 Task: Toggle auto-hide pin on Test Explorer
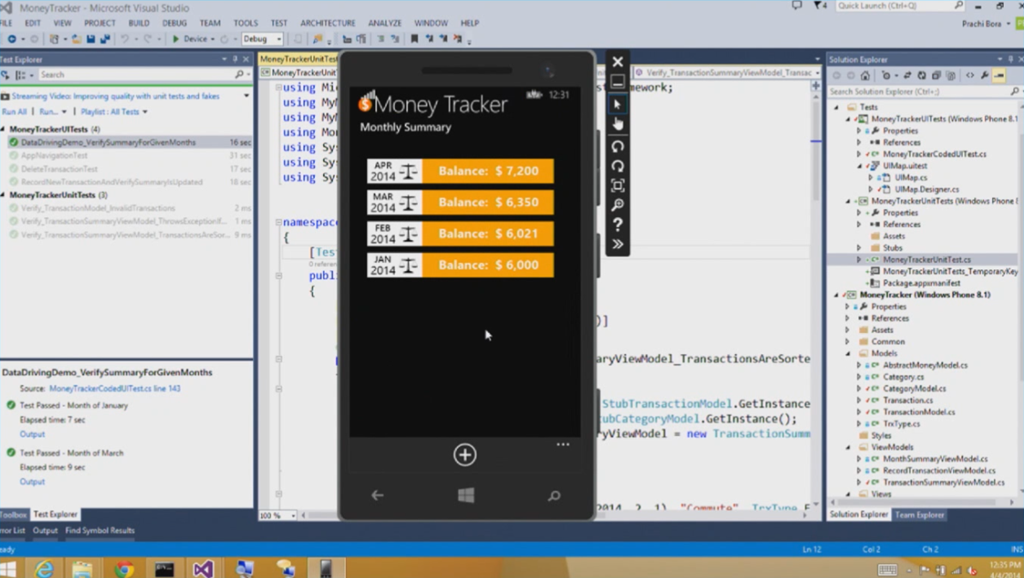click(x=235, y=59)
